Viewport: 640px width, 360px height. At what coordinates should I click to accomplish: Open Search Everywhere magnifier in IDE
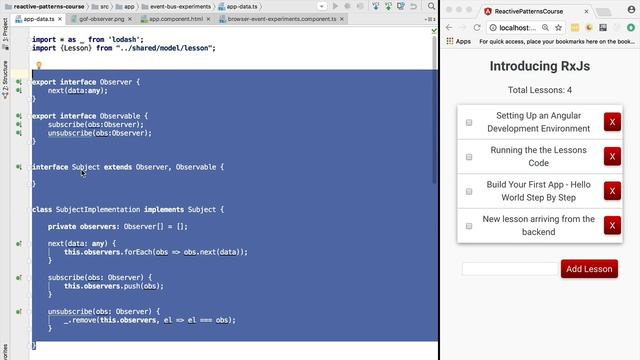tap(431, 6)
